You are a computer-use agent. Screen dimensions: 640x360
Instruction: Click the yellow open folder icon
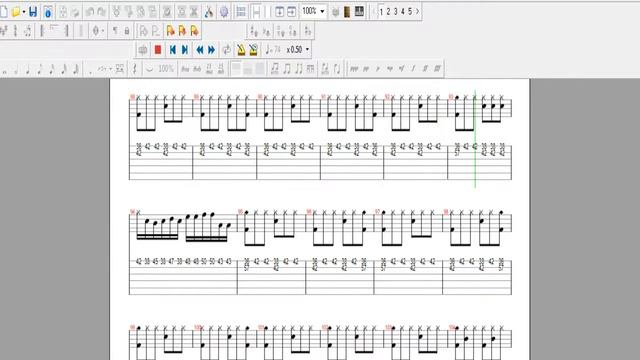point(16,12)
